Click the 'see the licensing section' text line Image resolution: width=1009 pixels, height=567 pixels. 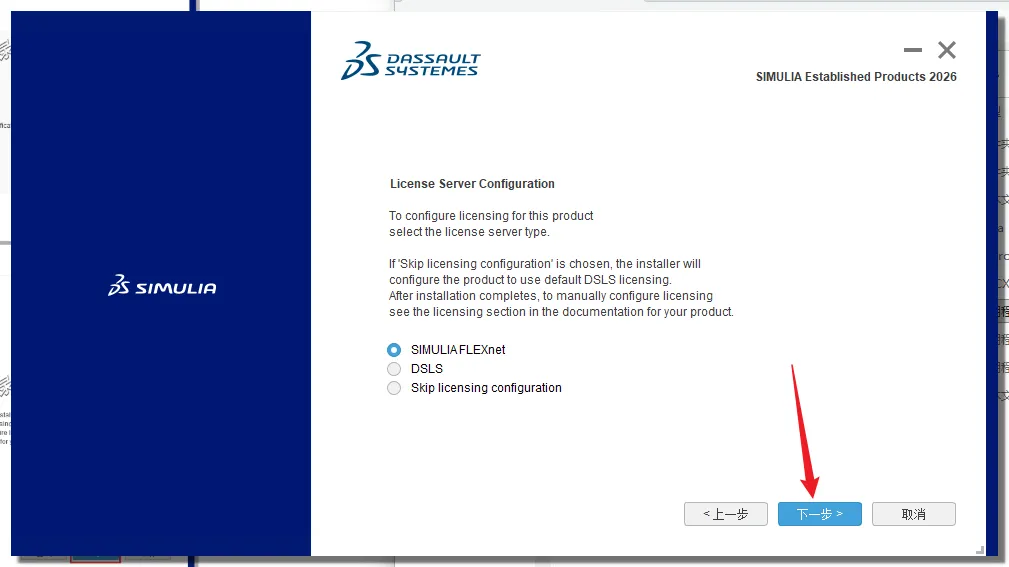[x=561, y=312]
